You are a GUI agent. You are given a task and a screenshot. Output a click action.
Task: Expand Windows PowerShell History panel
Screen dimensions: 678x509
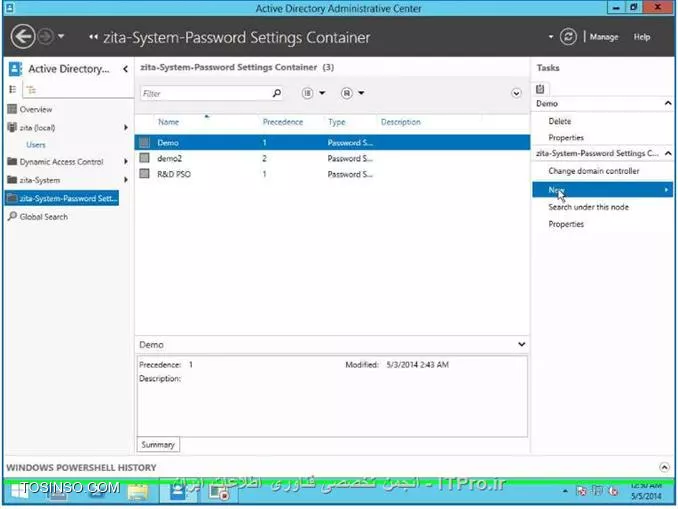pyautogui.click(x=664, y=467)
